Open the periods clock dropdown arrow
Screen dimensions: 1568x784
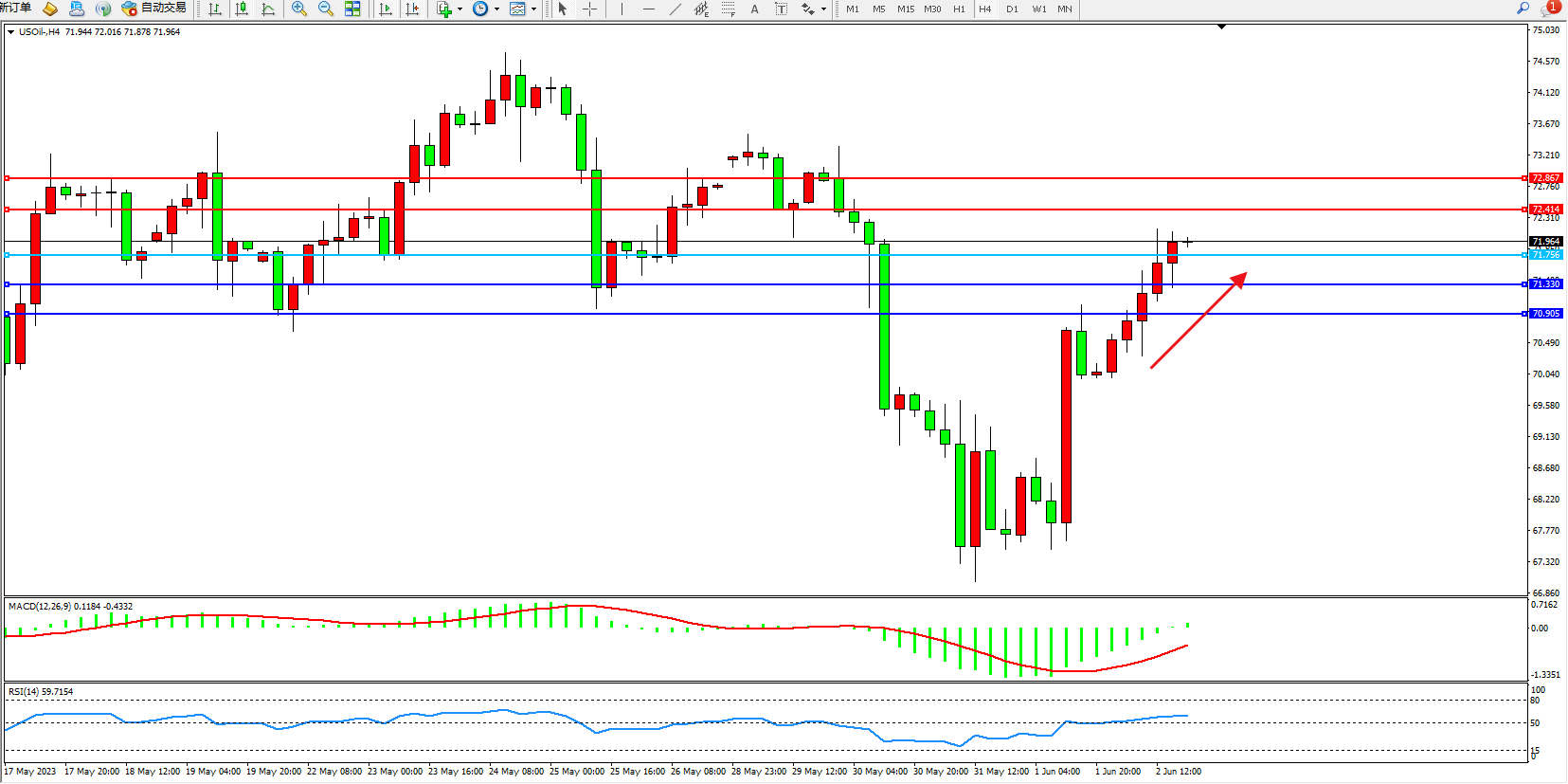click(496, 9)
